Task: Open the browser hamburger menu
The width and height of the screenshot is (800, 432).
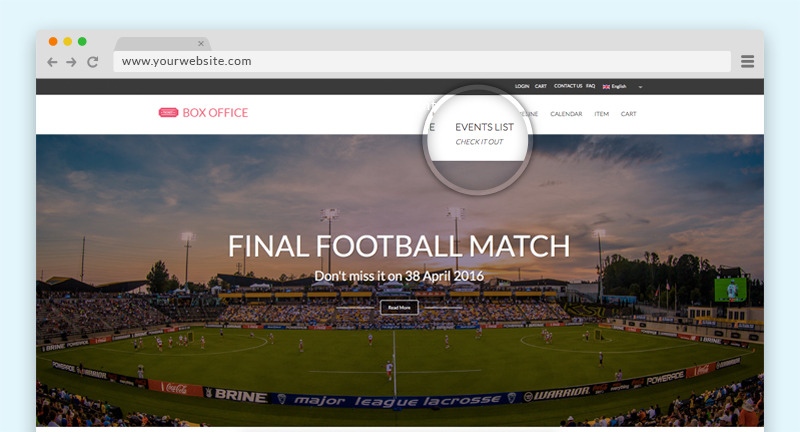Action: (x=747, y=62)
